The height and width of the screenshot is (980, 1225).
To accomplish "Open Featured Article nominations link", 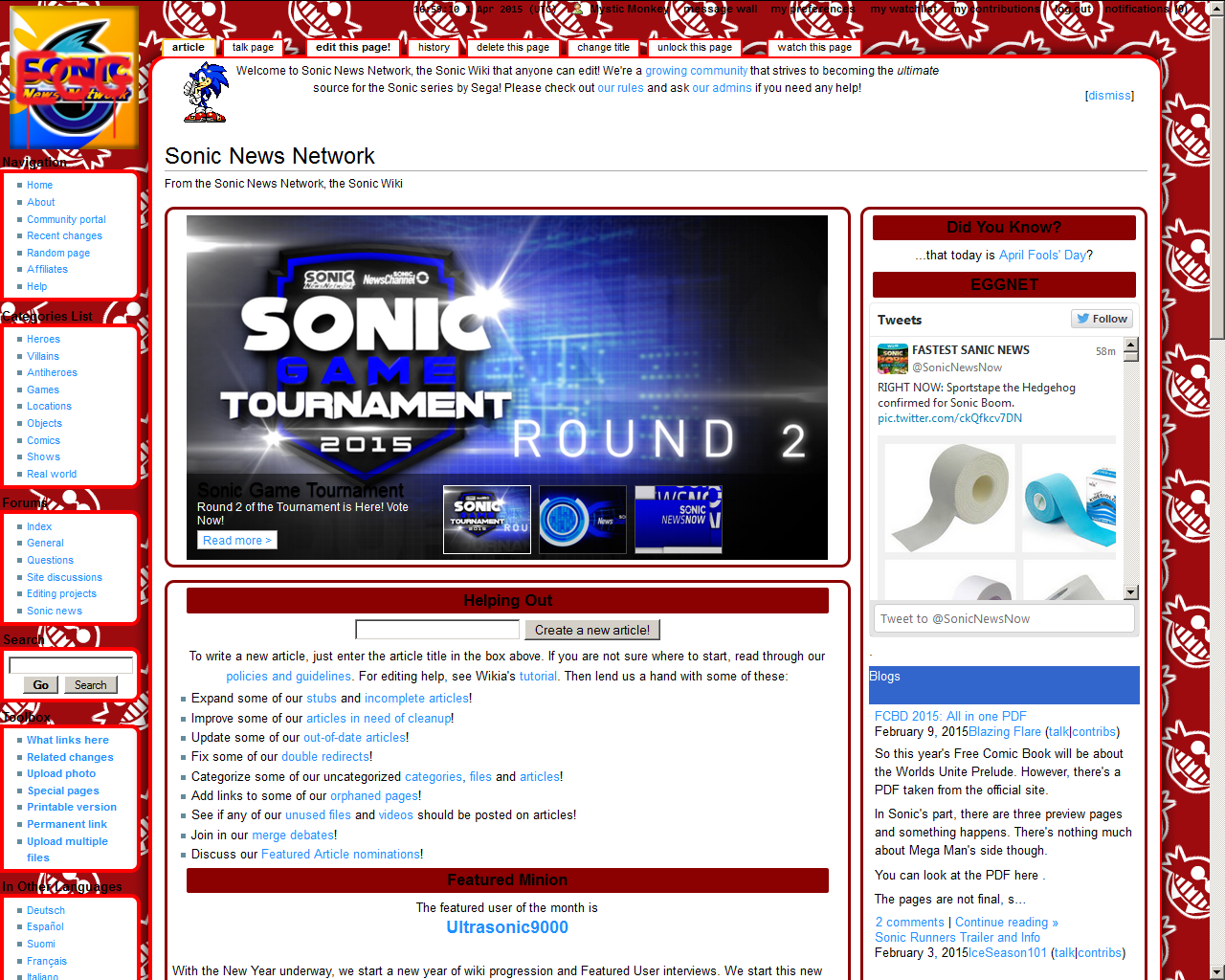I will coord(341,855).
